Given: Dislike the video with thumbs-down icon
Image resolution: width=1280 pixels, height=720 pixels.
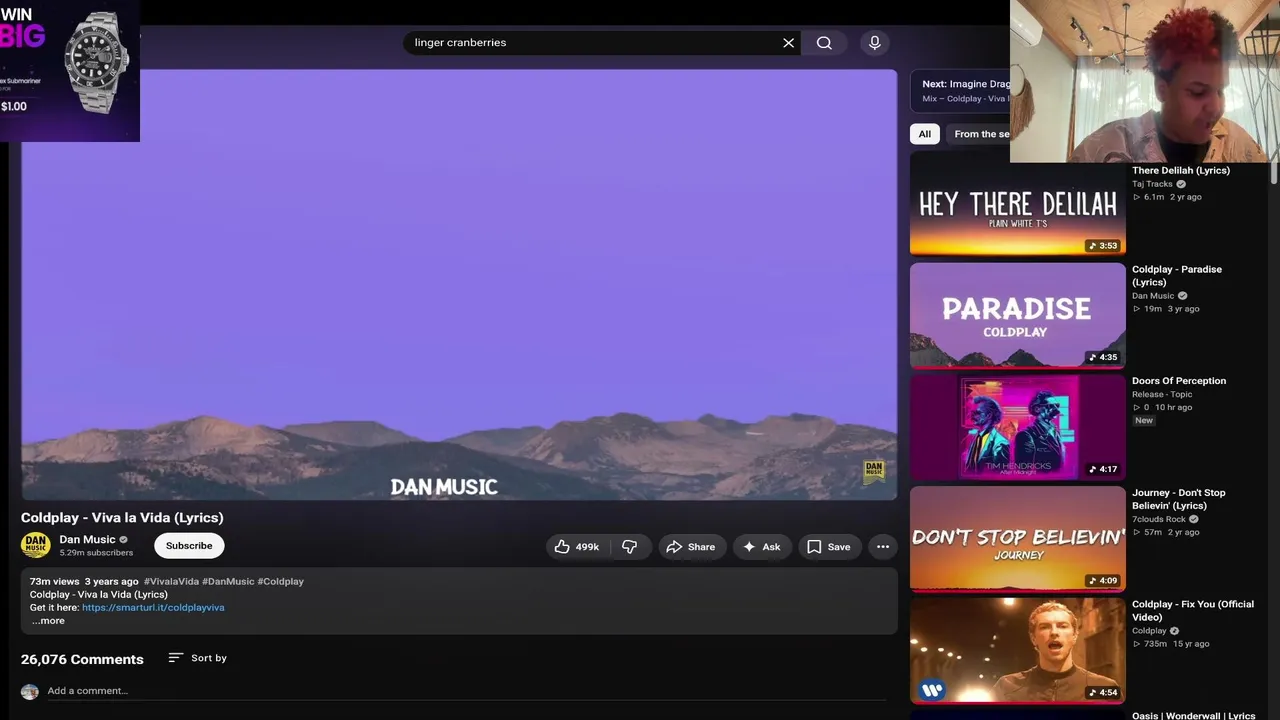Looking at the screenshot, I should (630, 547).
